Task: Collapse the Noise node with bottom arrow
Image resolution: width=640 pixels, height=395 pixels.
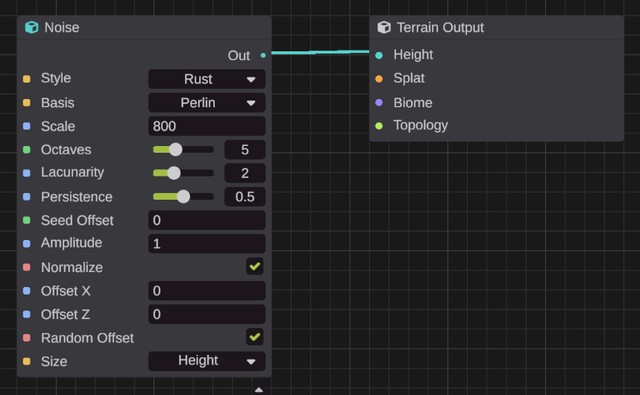Action: (x=259, y=390)
